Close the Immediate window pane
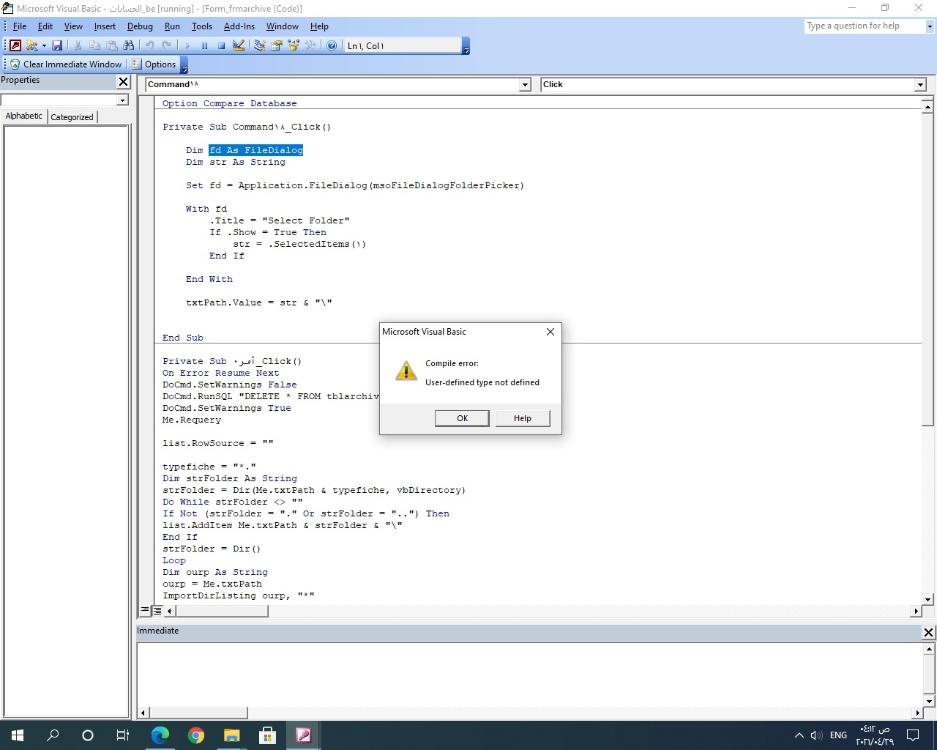The image size is (937, 750). point(928,632)
